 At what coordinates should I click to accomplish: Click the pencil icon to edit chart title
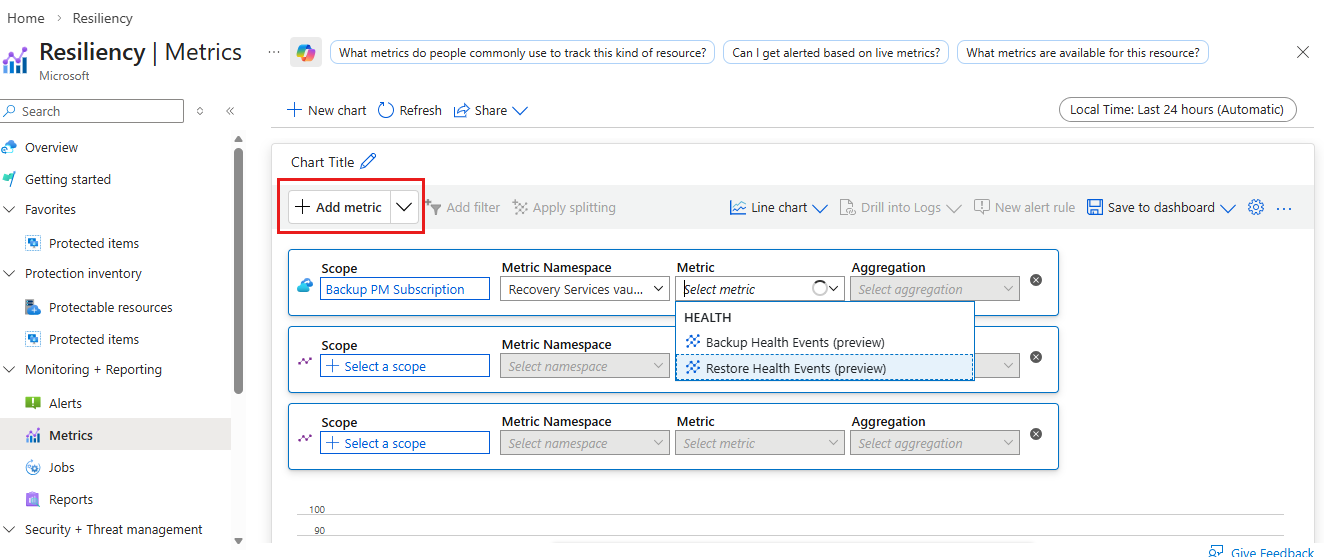pos(368,161)
